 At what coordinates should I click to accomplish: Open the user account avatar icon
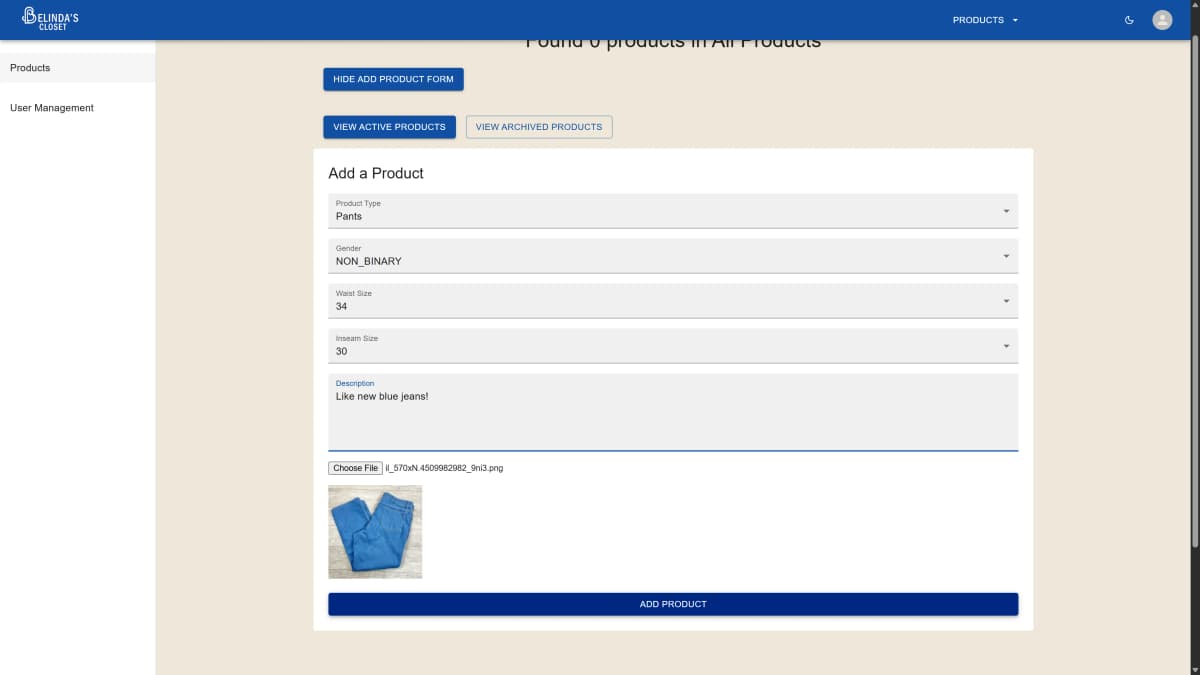pyautogui.click(x=1162, y=20)
